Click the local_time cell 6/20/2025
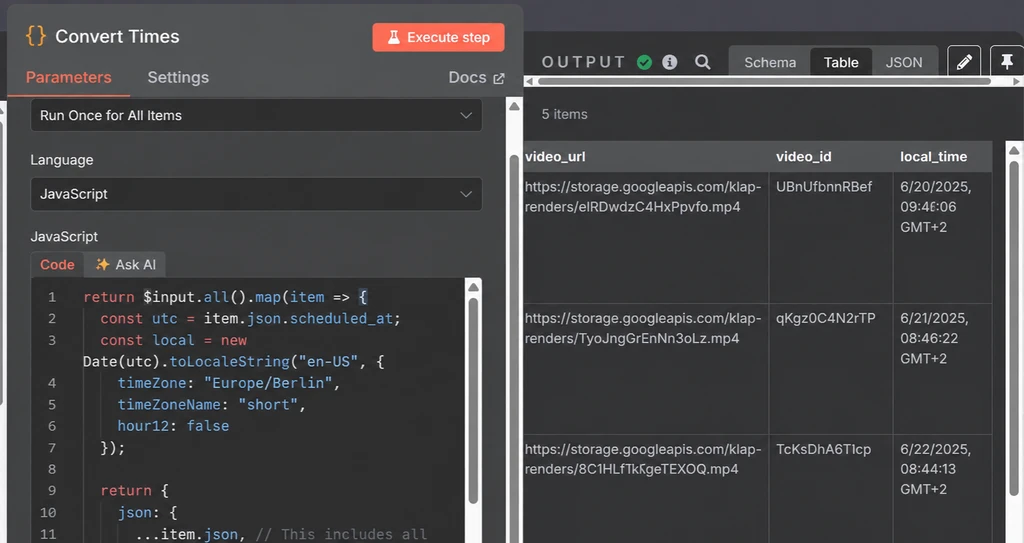Viewport: 1024px width, 543px height. tap(942, 238)
